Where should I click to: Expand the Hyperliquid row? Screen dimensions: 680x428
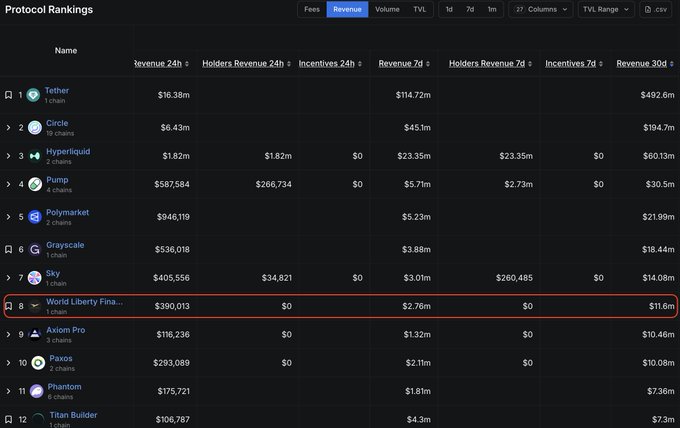pos(8,156)
